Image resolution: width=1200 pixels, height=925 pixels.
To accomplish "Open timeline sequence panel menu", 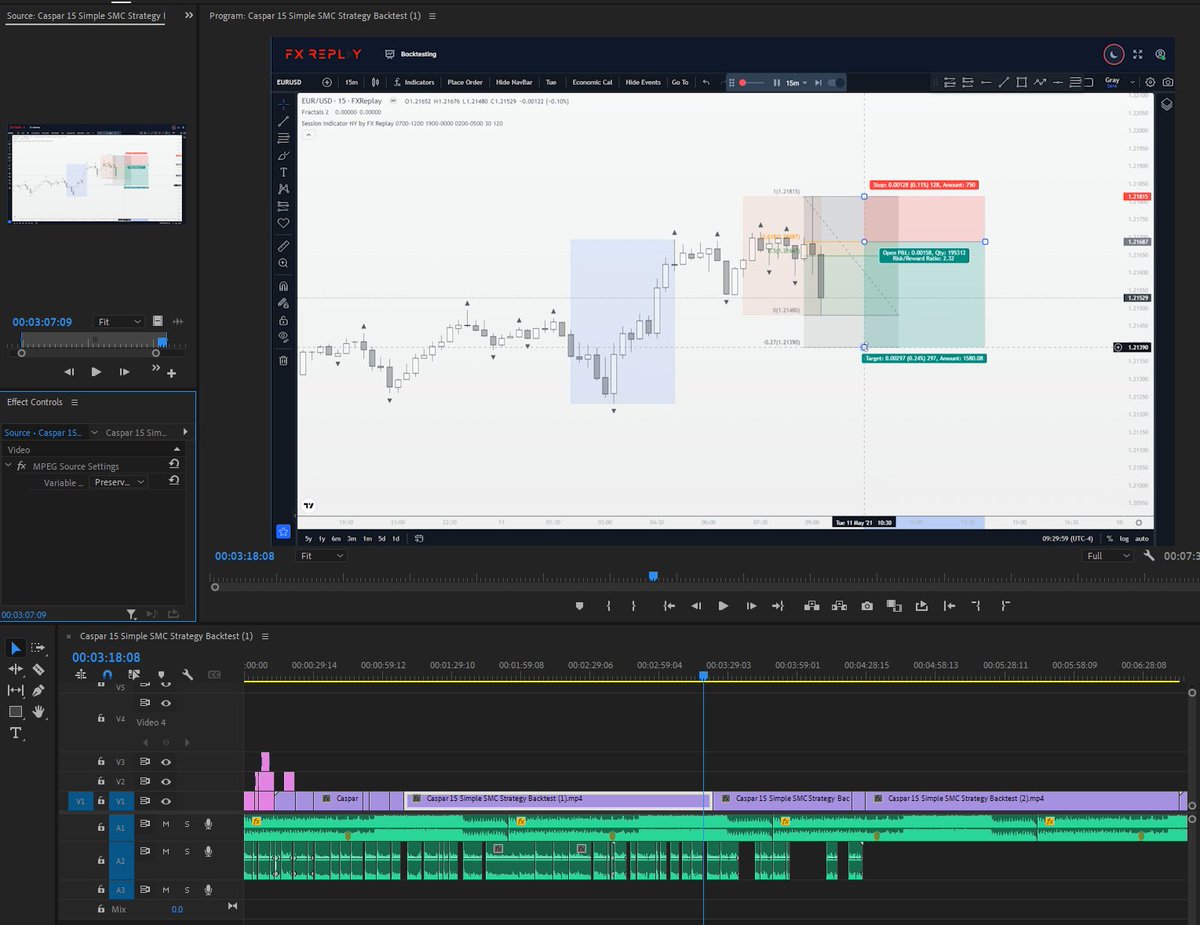I will (x=267, y=636).
